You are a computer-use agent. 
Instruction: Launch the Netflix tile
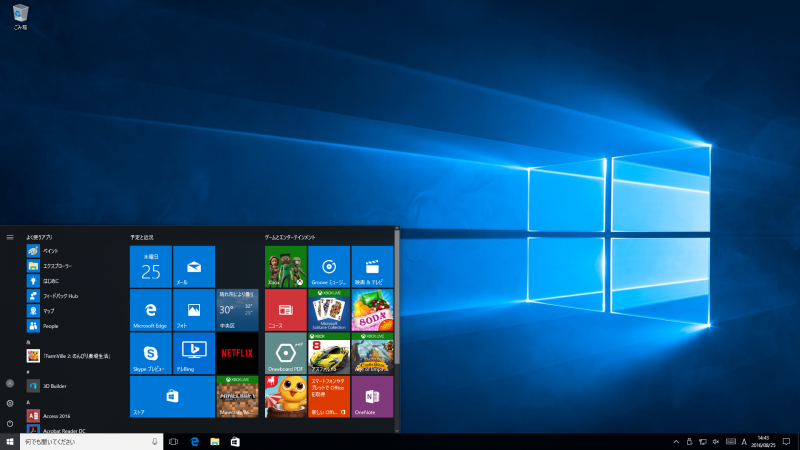click(237, 353)
